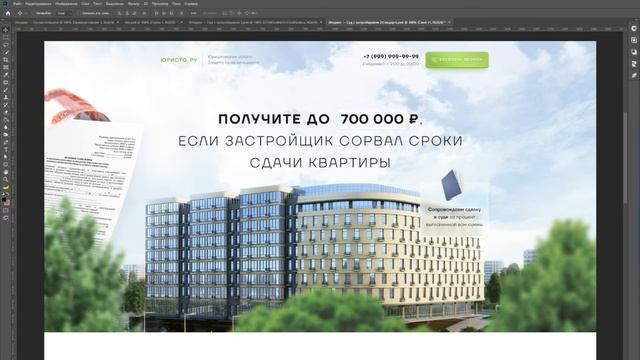Align vertical centers icon
The image size is (640, 360).
click(164, 13)
